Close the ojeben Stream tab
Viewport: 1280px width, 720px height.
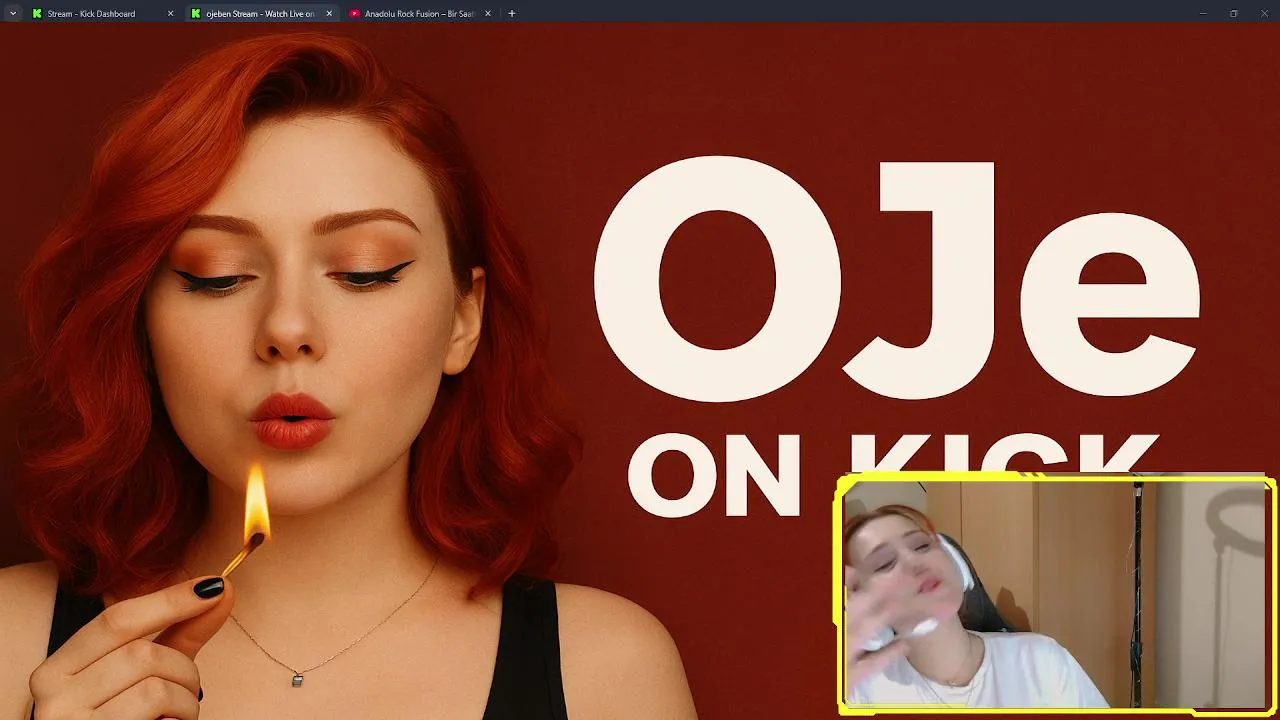329,14
